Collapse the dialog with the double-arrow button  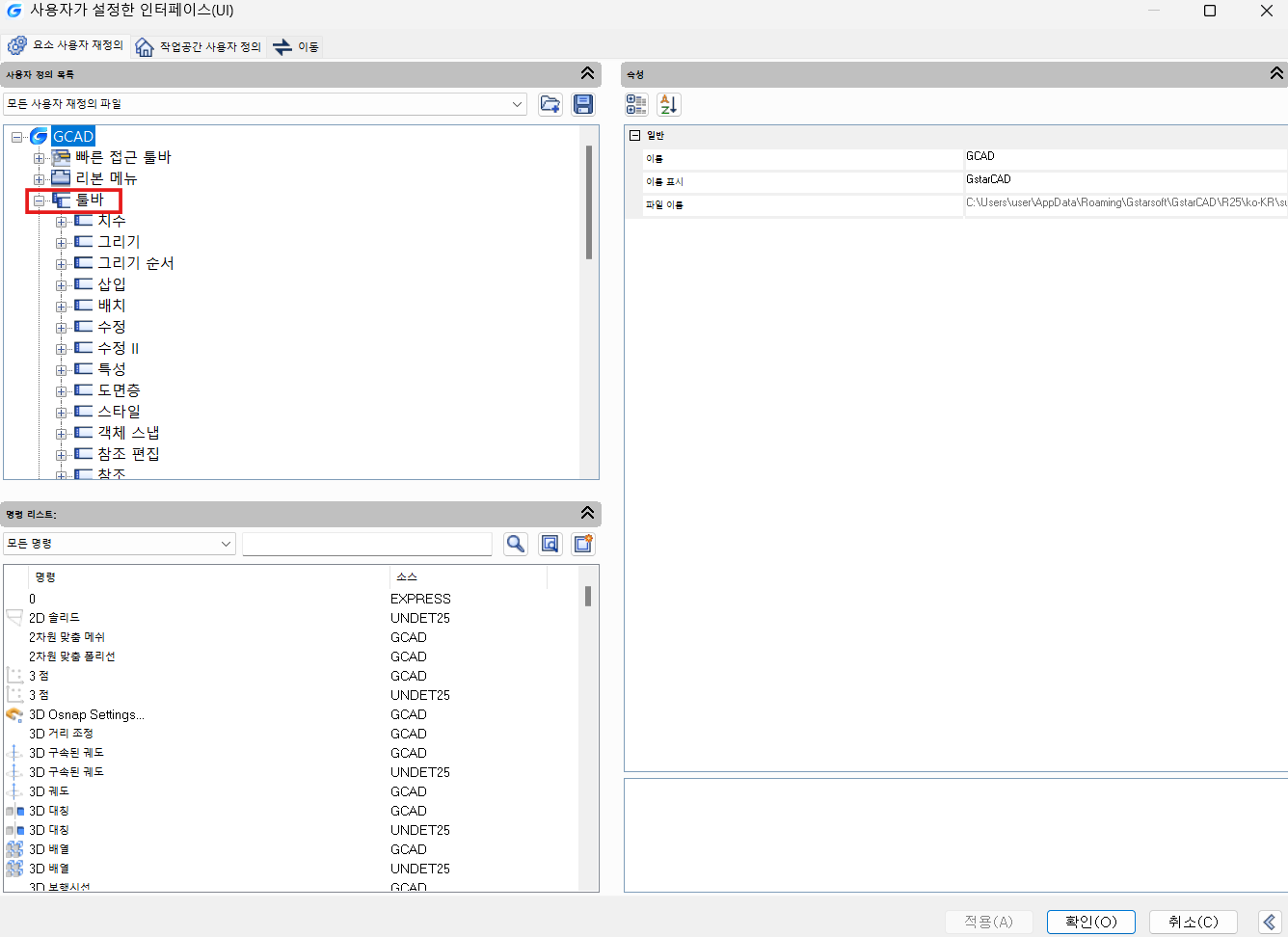(x=1271, y=922)
